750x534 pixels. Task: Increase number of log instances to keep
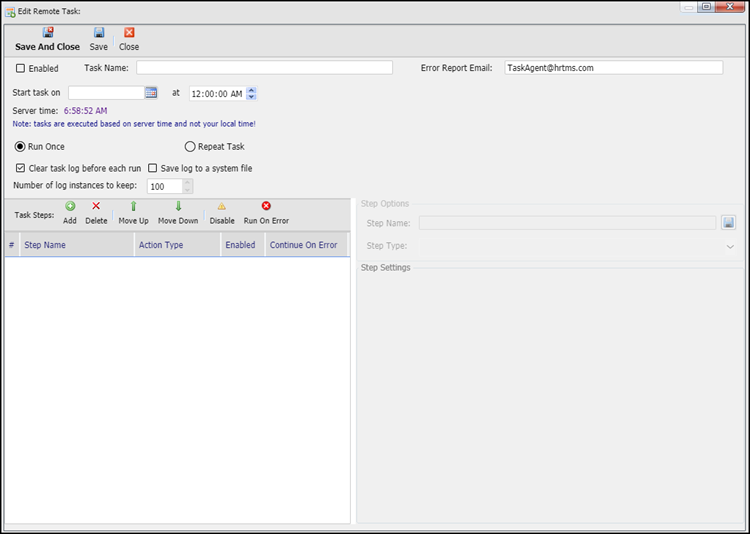tap(188, 183)
